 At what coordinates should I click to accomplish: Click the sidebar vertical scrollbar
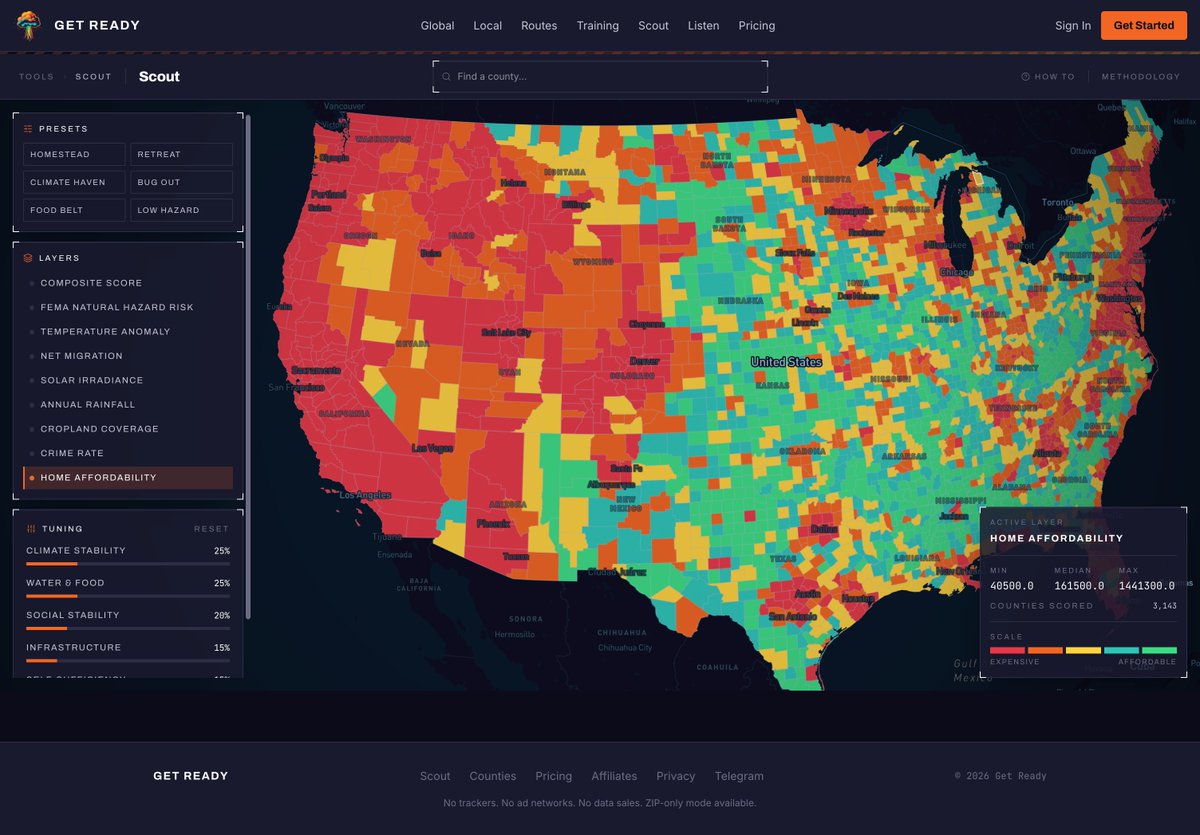248,367
